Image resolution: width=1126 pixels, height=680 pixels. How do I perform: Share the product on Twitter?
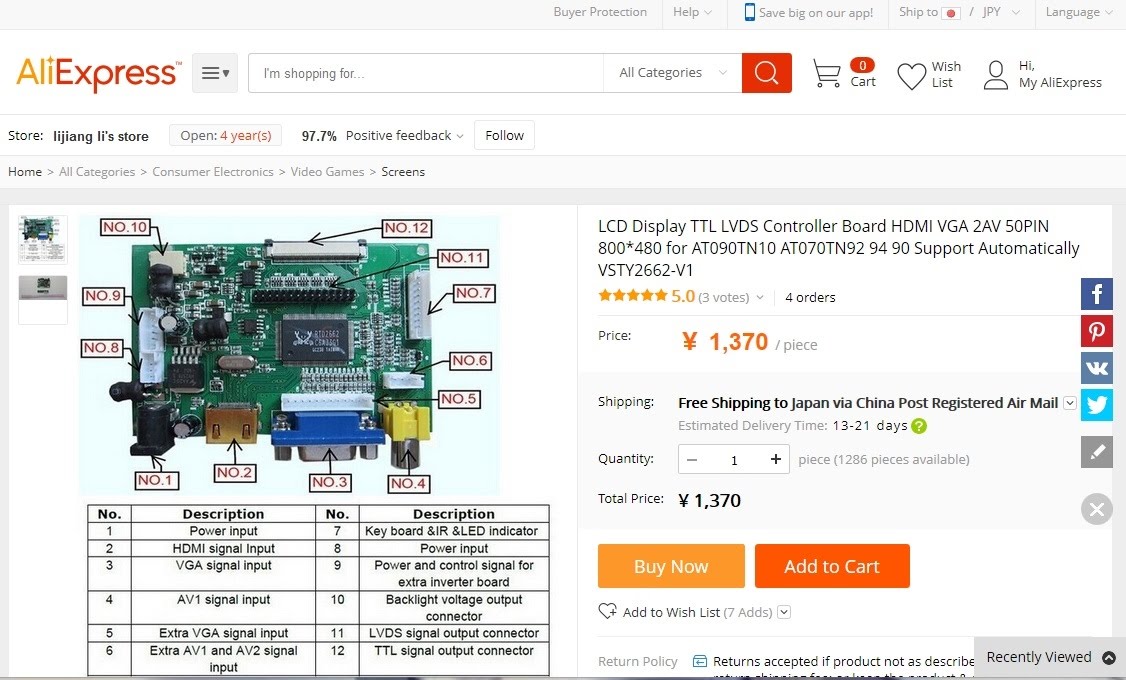pyautogui.click(x=1097, y=405)
